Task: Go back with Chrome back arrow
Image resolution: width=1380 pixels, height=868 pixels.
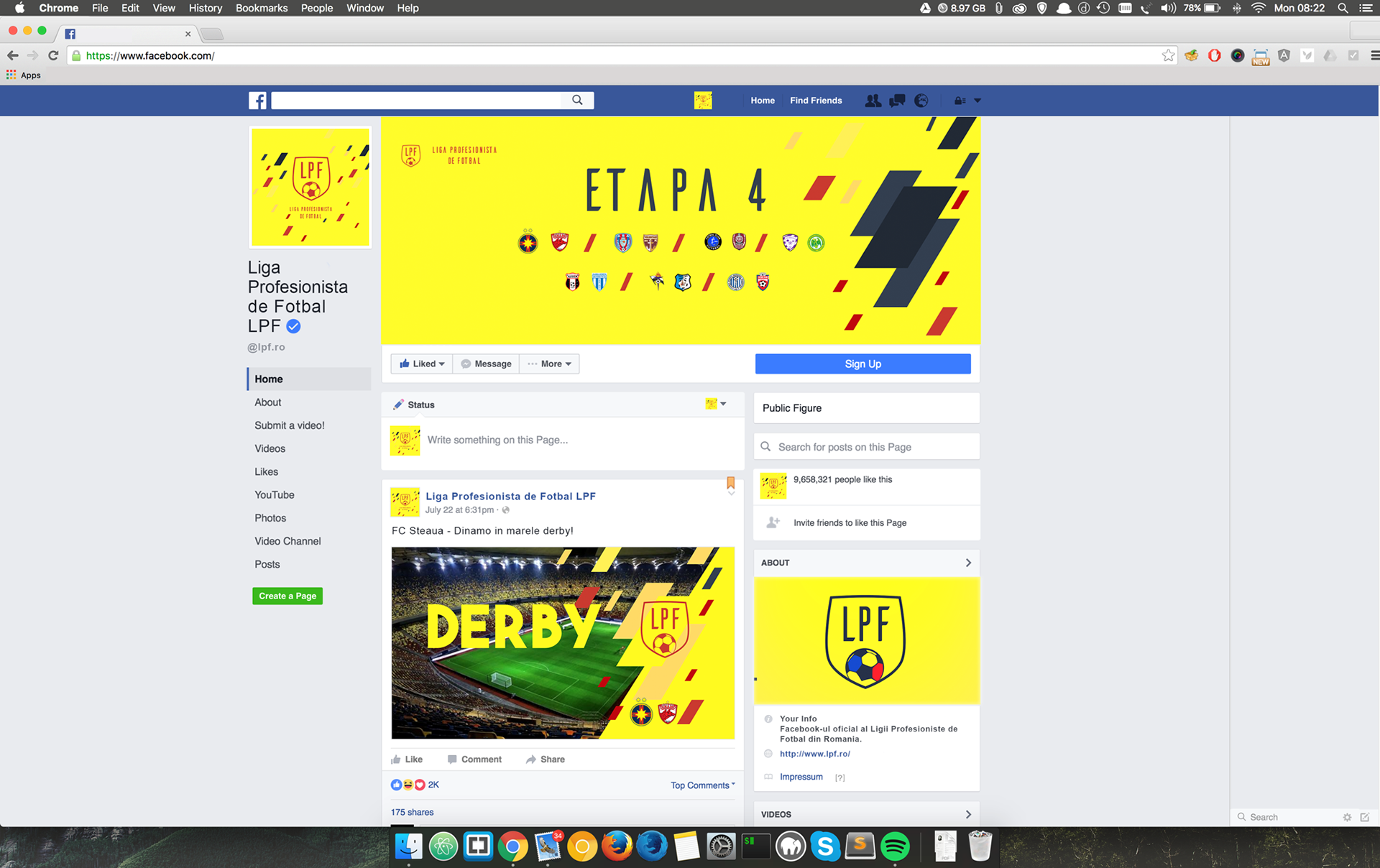Action: [12, 55]
